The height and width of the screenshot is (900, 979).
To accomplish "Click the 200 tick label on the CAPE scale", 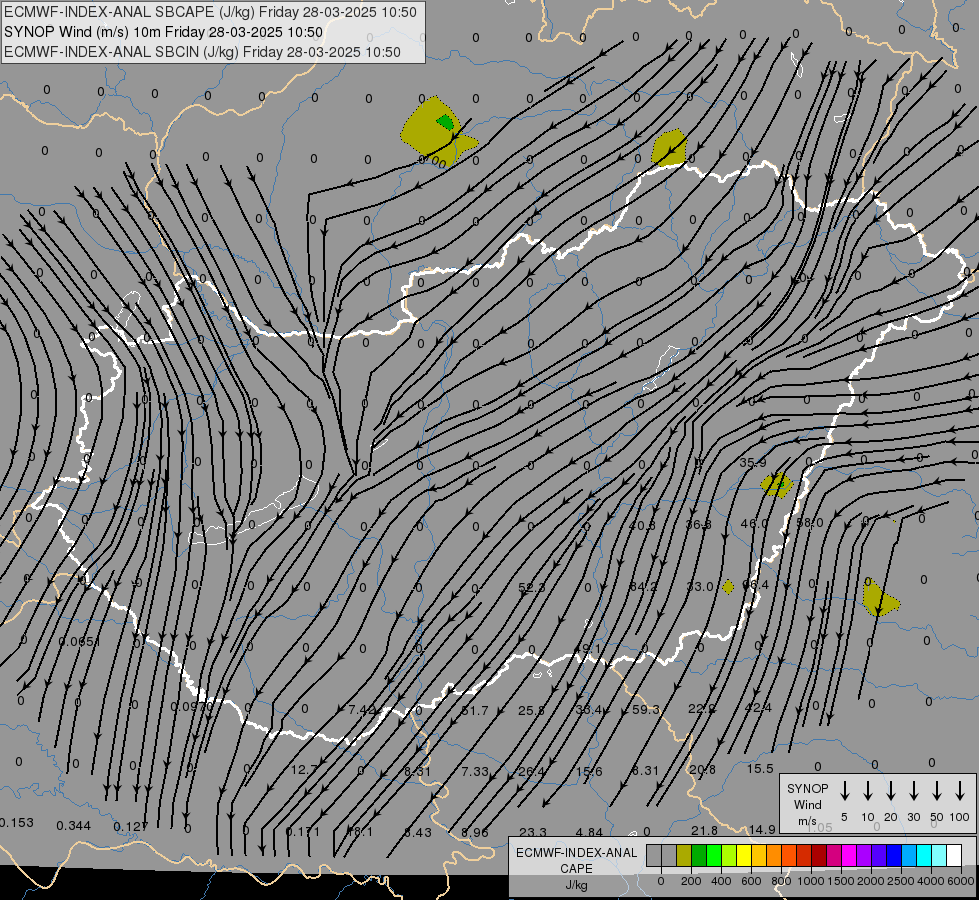I will (x=691, y=881).
